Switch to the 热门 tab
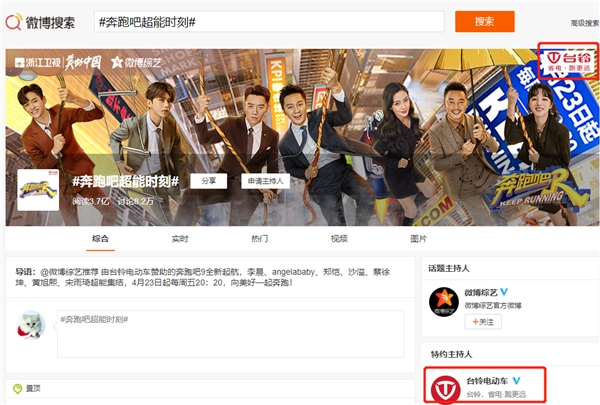 (259, 239)
